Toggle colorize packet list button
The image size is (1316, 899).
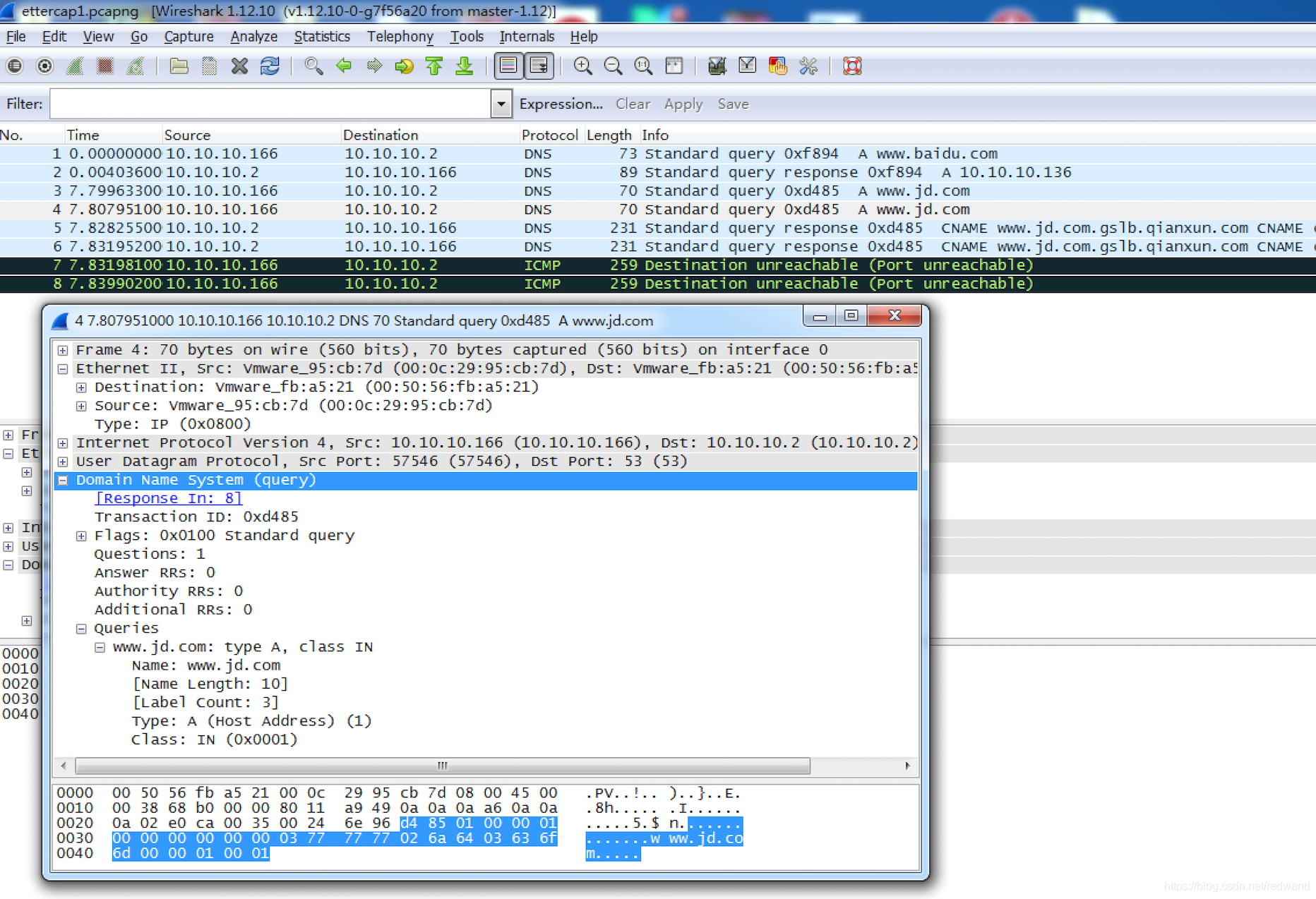pos(508,66)
